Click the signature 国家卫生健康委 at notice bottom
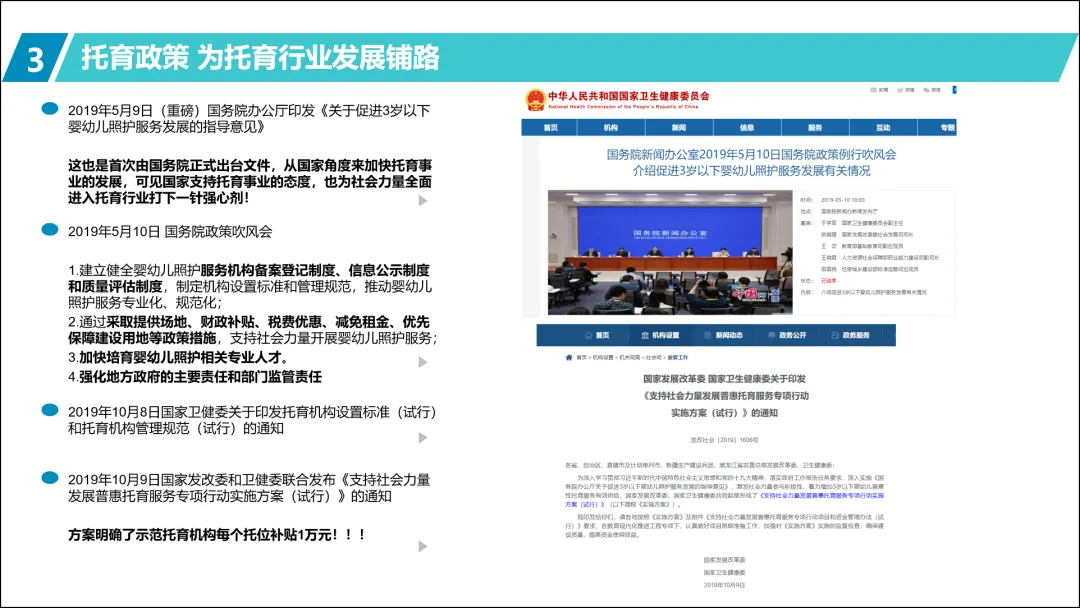This screenshot has height=608, width=1080. click(725, 573)
